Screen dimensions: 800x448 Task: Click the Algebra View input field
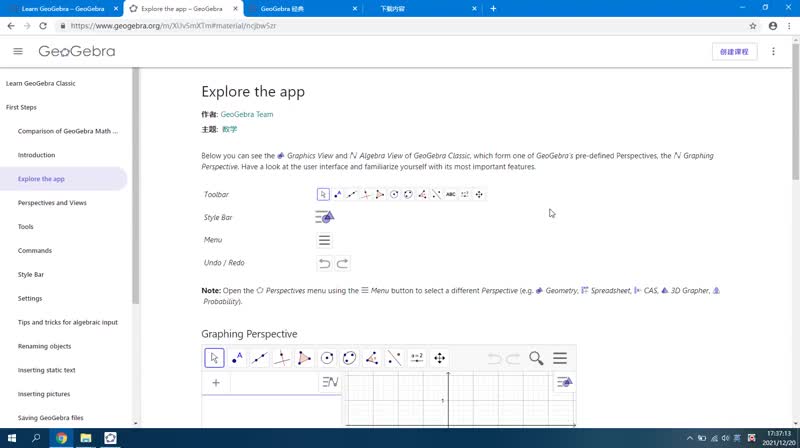coord(274,383)
